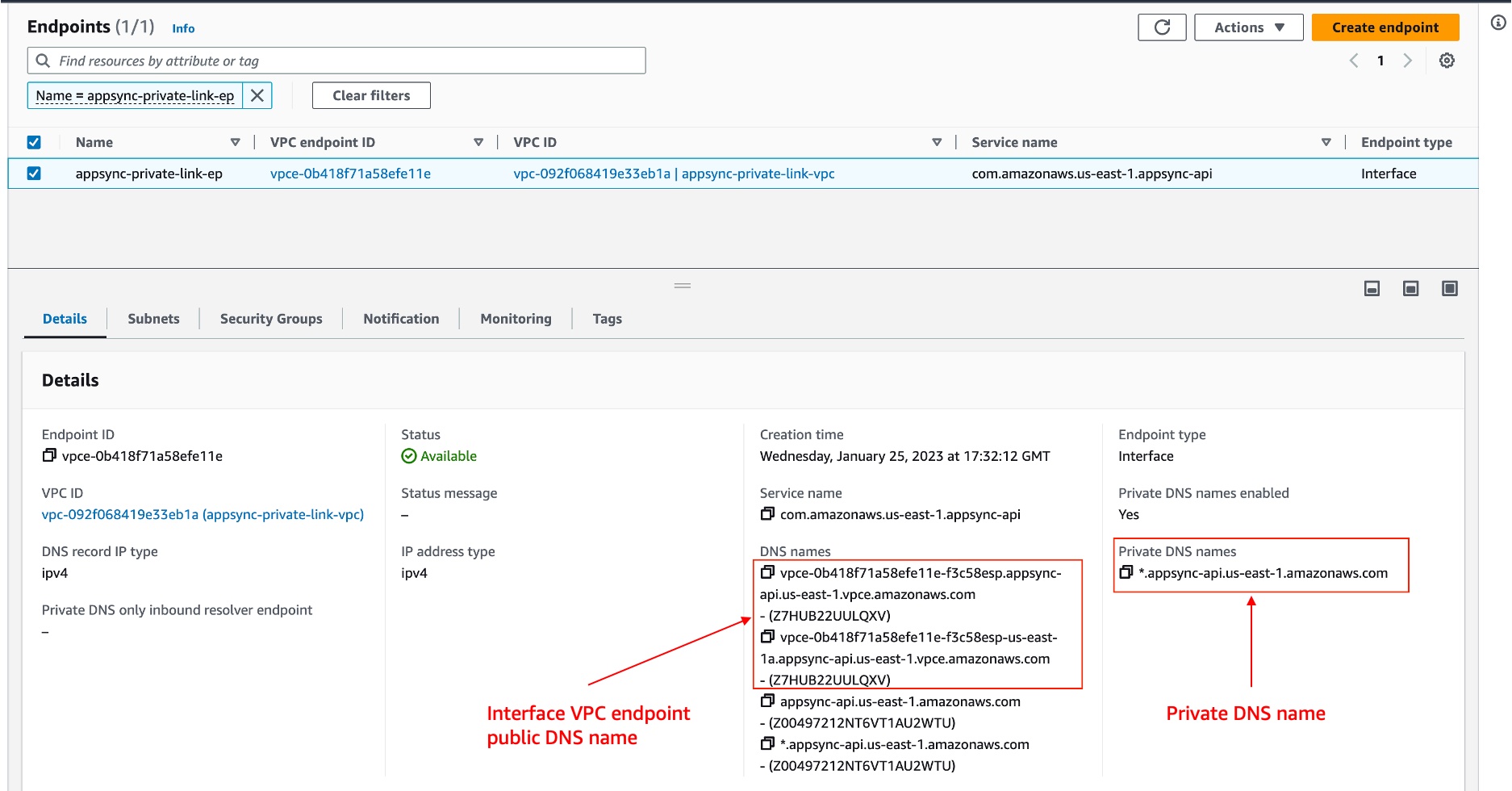This screenshot has height=791, width=1512.
Task: Go to previous page of endpoints
Action: [1354, 61]
